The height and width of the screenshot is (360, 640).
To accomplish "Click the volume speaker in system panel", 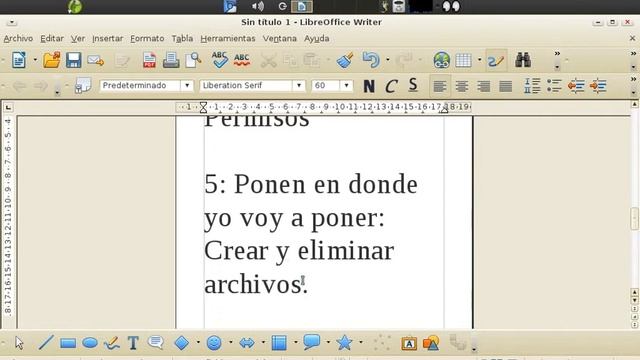I will [x=258, y=6].
